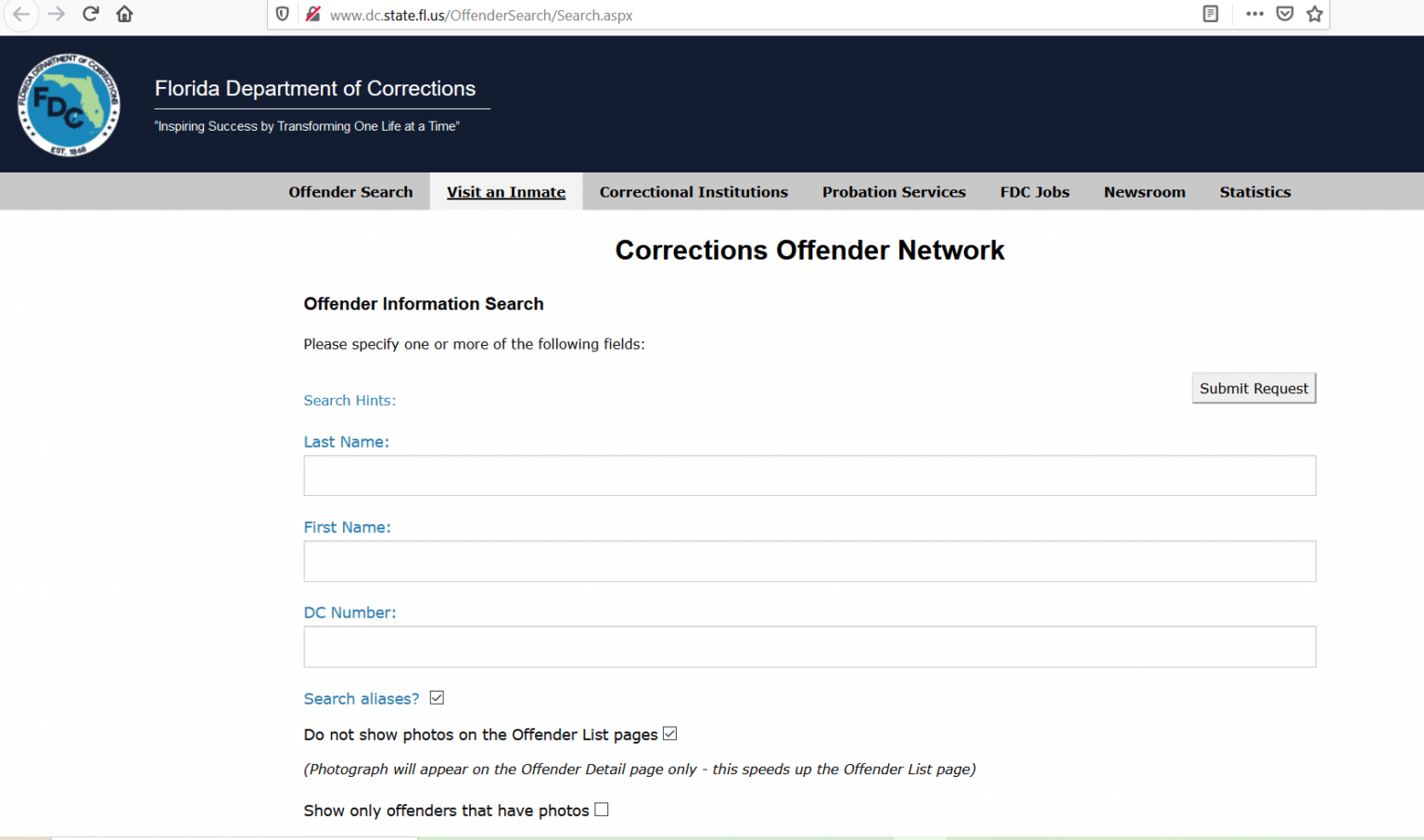Screen dimensions: 1424x840
Task: Click the browser forward arrow
Action: coord(57,14)
